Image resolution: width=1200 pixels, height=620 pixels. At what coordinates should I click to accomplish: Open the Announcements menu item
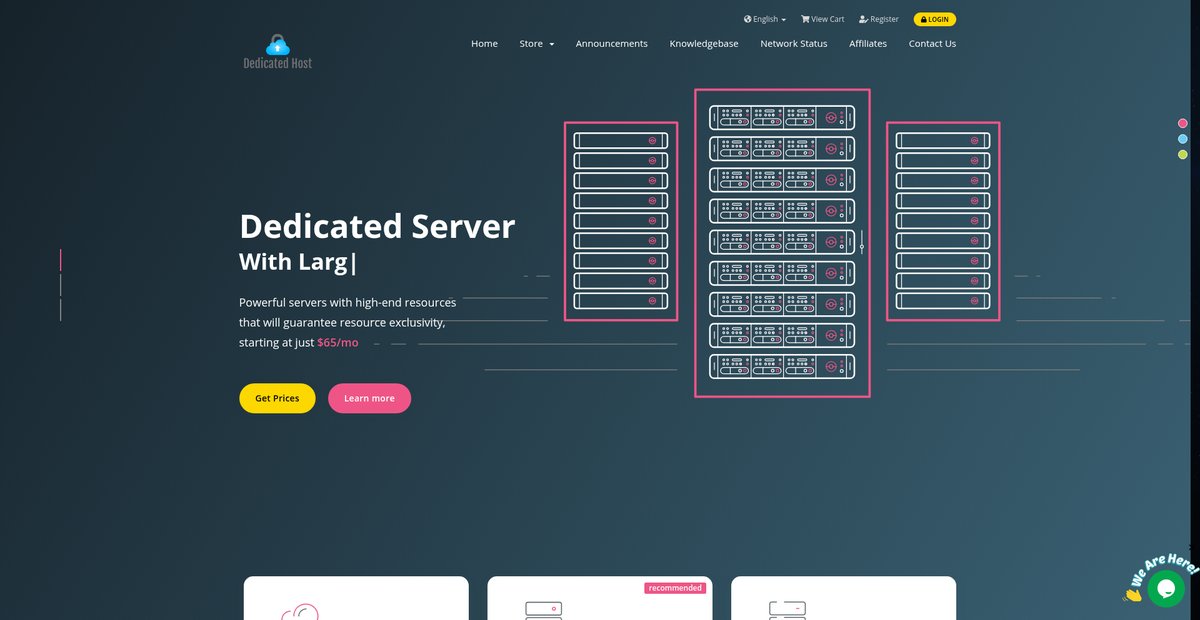[x=612, y=43]
